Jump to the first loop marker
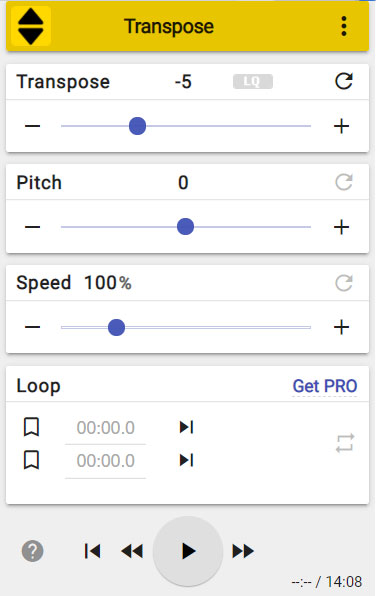376x596 pixels. (186, 427)
